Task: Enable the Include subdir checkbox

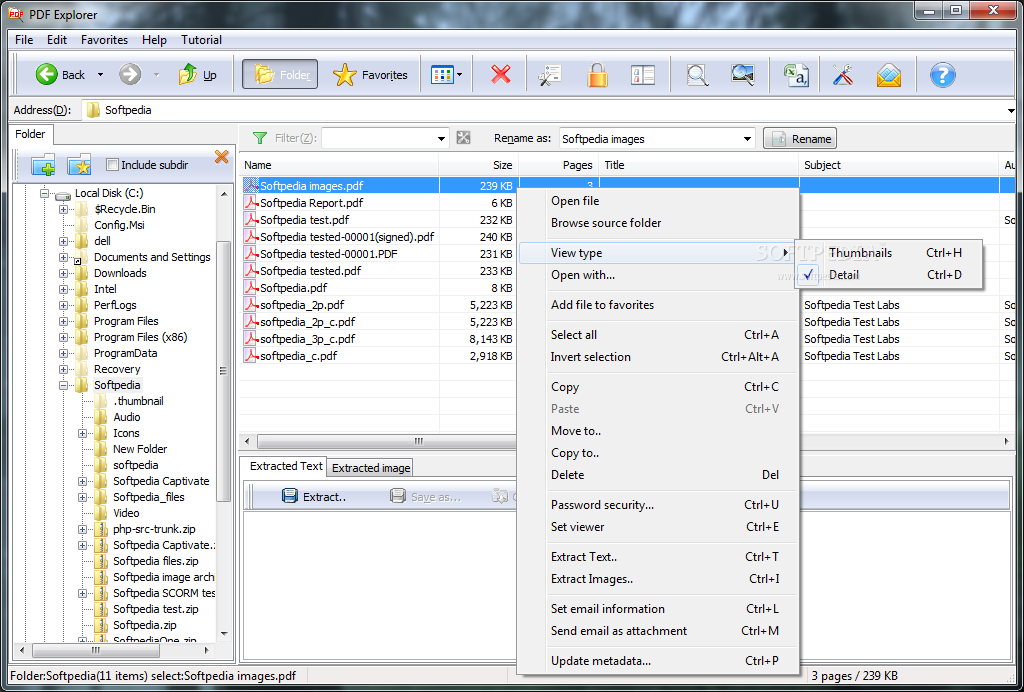Action: (112, 165)
